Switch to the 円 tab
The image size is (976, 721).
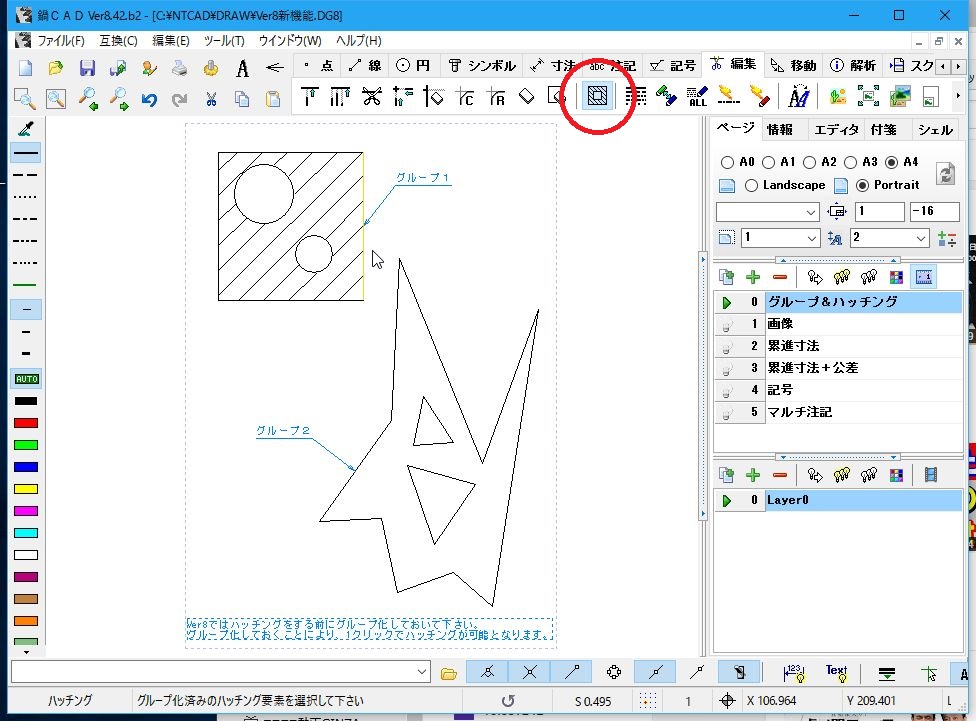(413, 65)
